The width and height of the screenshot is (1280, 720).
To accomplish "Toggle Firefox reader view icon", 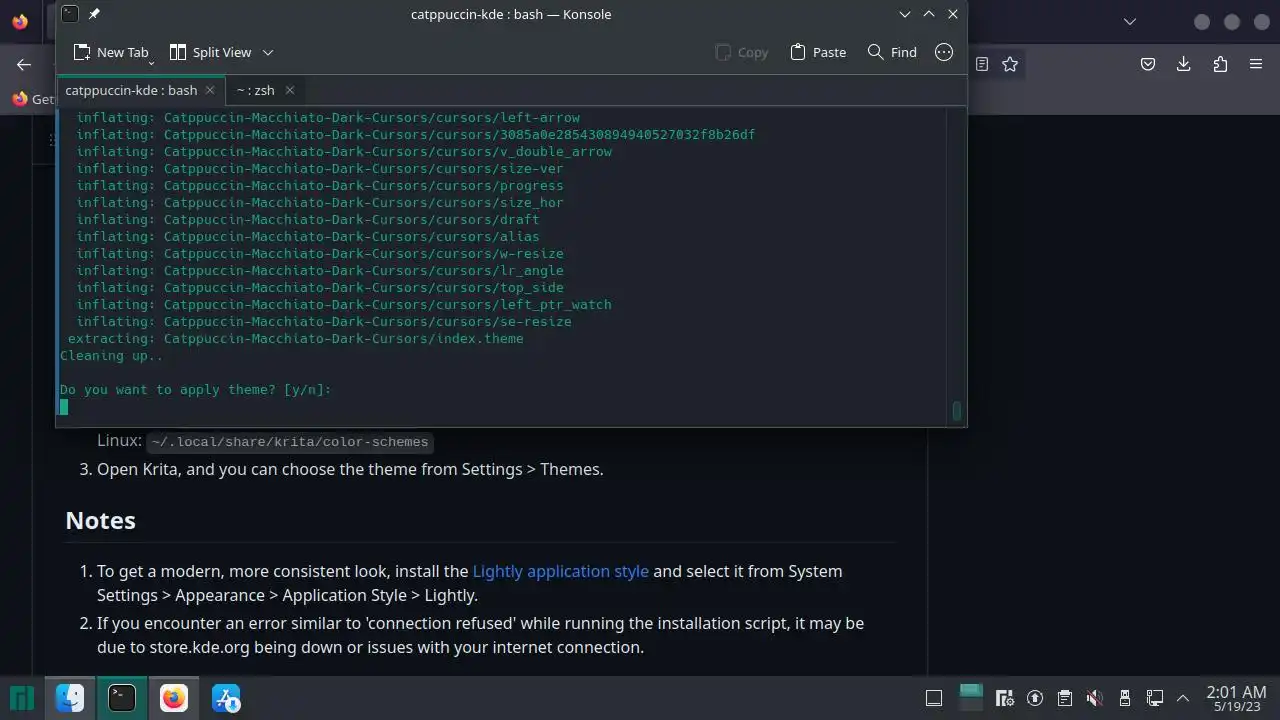I will tap(982, 64).
